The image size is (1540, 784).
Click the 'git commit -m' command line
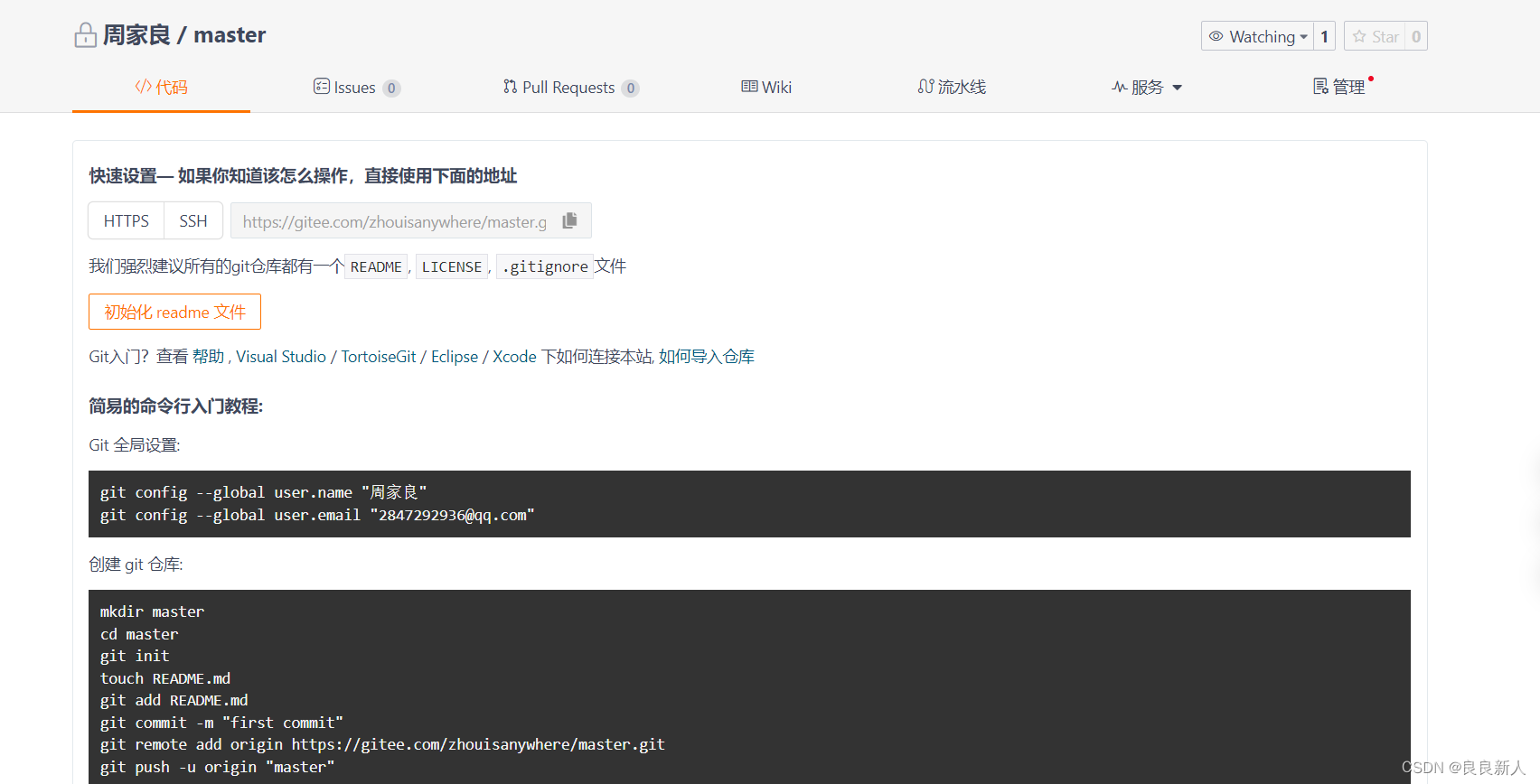pyautogui.click(x=221, y=723)
